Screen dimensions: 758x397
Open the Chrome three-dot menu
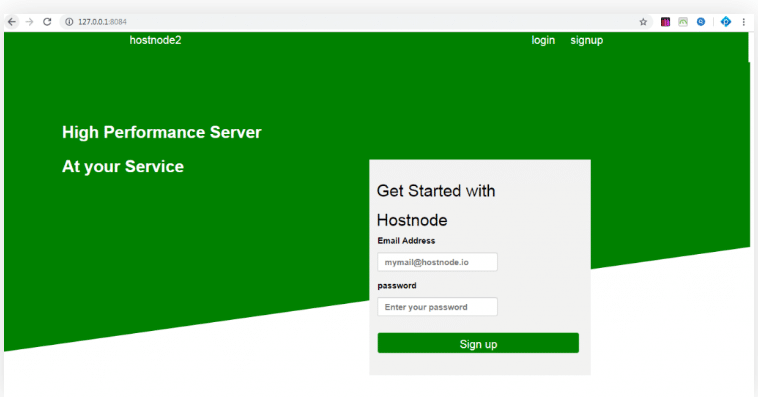click(x=743, y=22)
